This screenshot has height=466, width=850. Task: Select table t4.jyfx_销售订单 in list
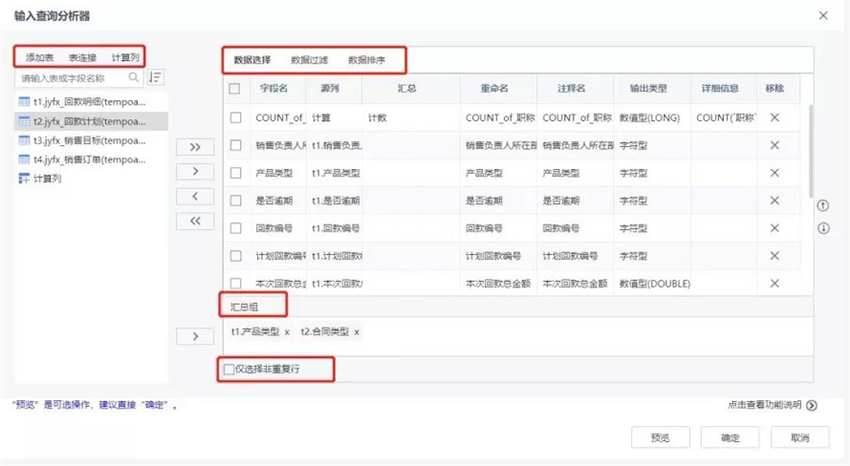click(91, 159)
